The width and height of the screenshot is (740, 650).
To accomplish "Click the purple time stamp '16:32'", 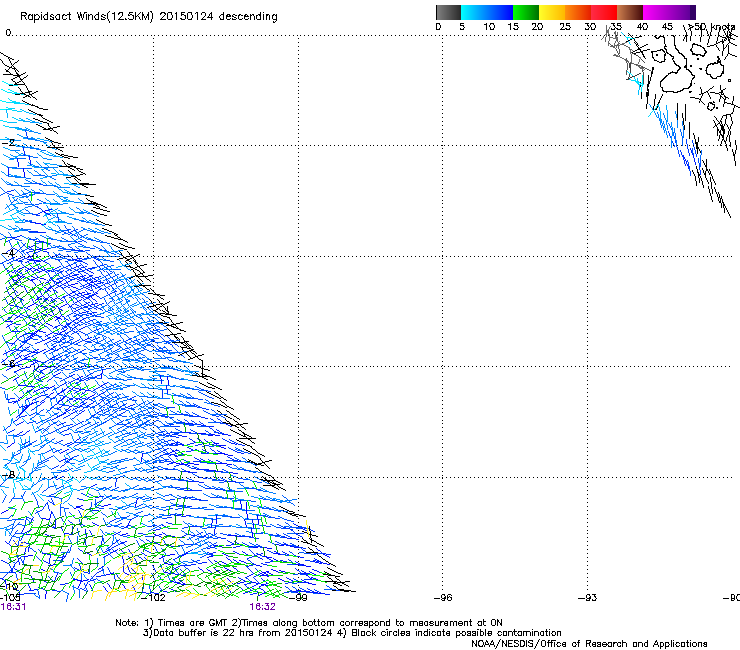I will [x=262, y=607].
